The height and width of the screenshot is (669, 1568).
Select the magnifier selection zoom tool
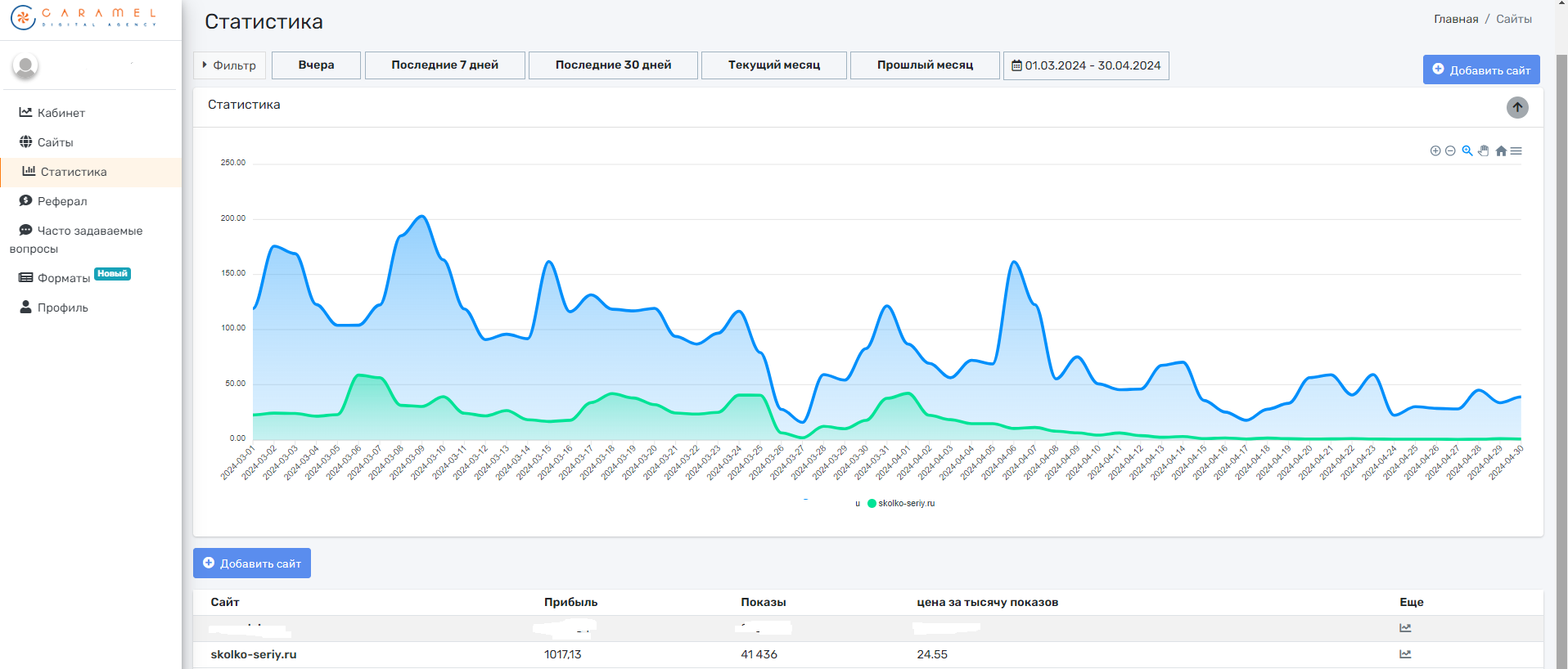[x=1467, y=150]
